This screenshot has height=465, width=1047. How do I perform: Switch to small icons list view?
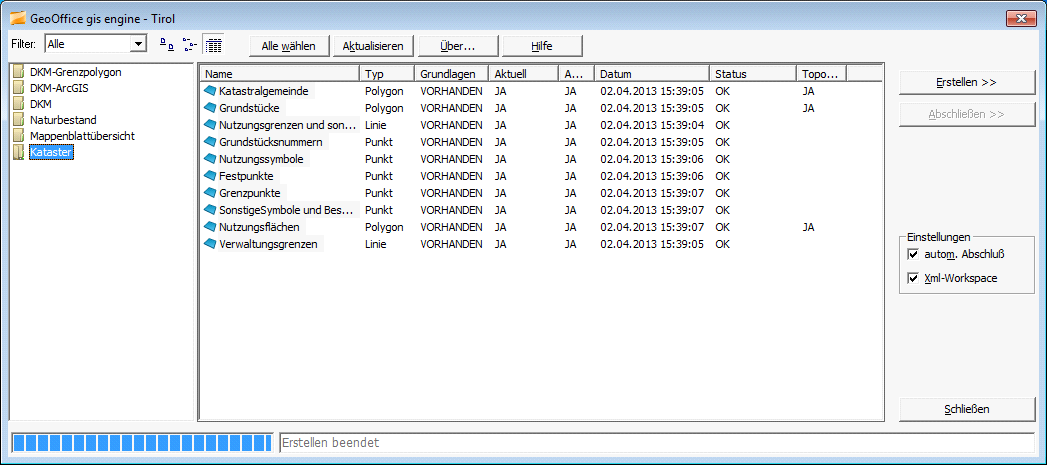pos(189,45)
